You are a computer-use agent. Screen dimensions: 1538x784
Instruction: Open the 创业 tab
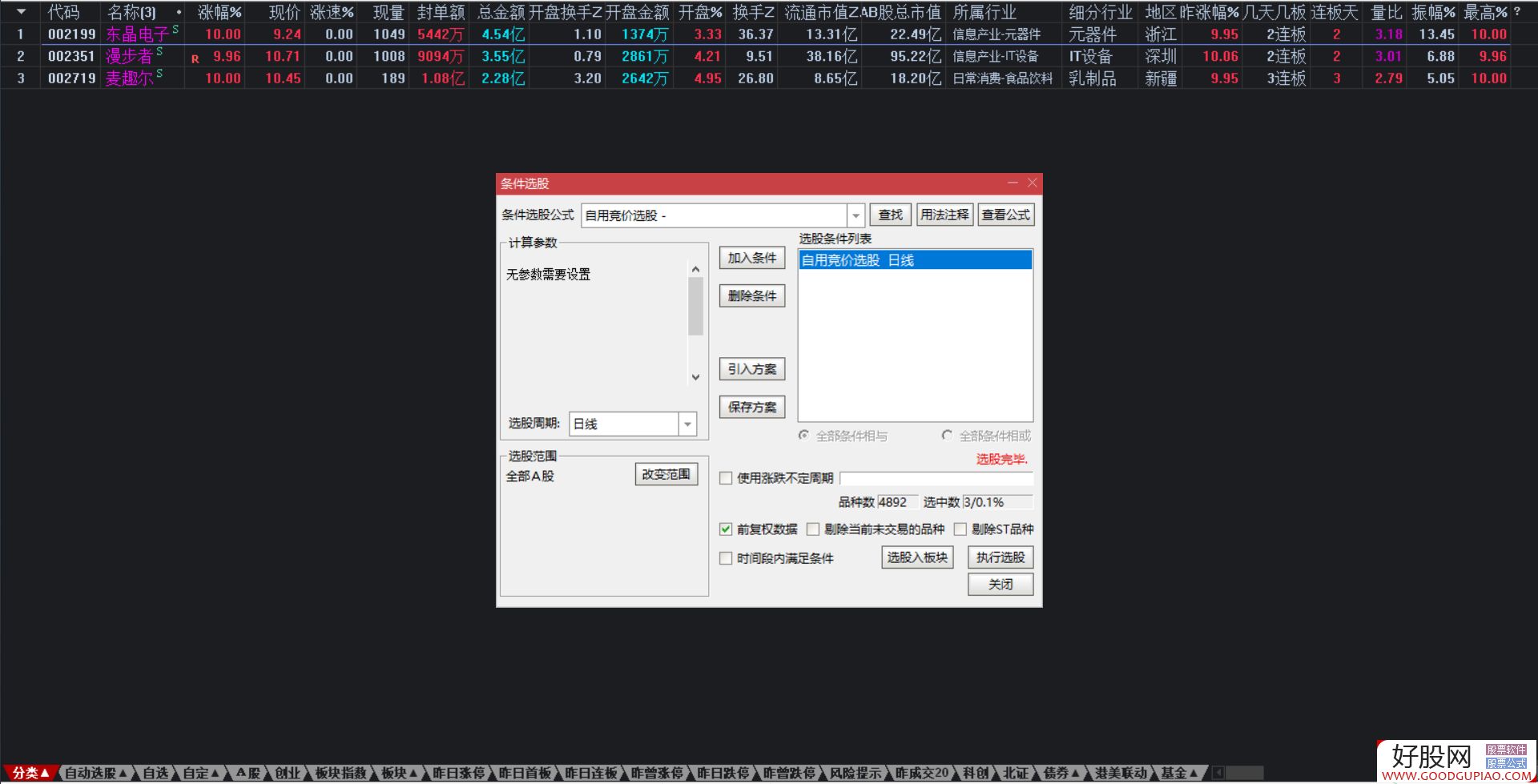coord(288,773)
